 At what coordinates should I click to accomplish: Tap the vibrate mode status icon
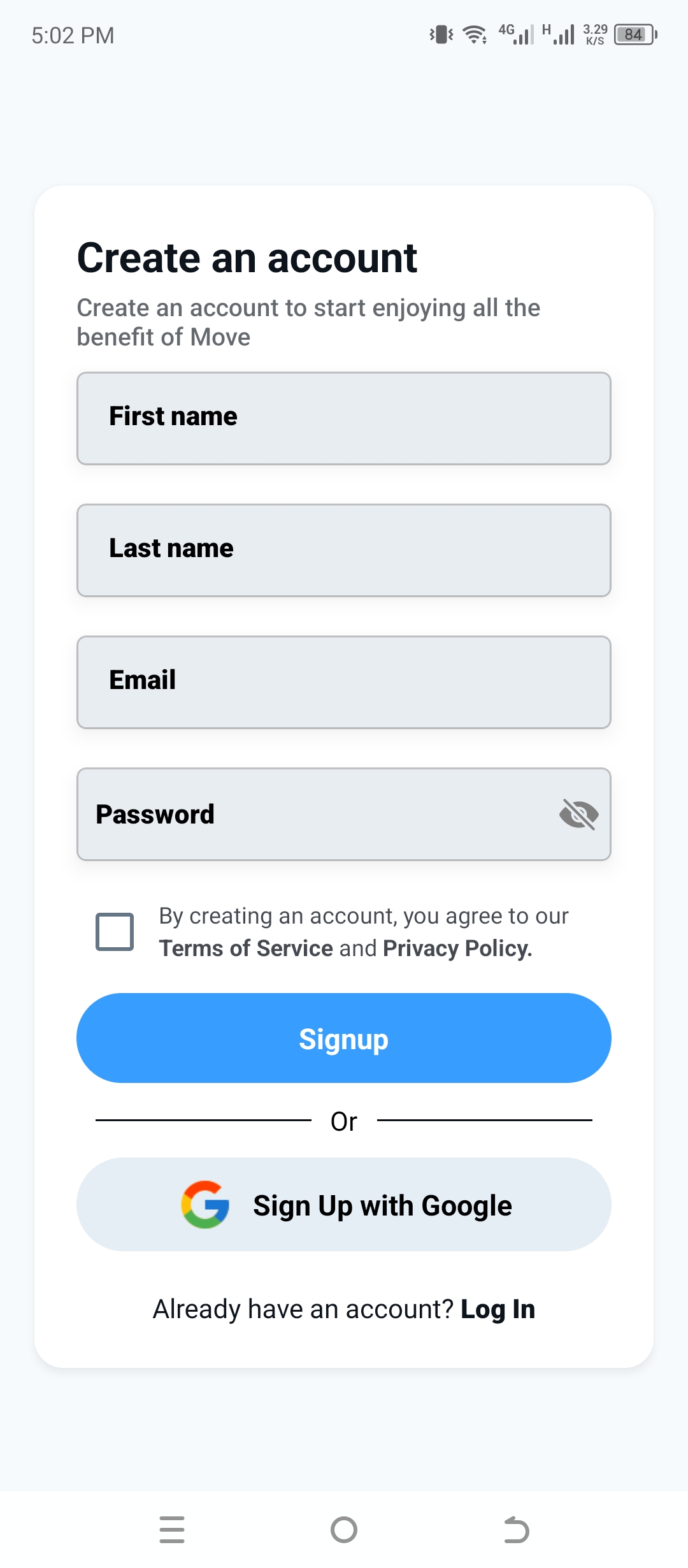441,34
